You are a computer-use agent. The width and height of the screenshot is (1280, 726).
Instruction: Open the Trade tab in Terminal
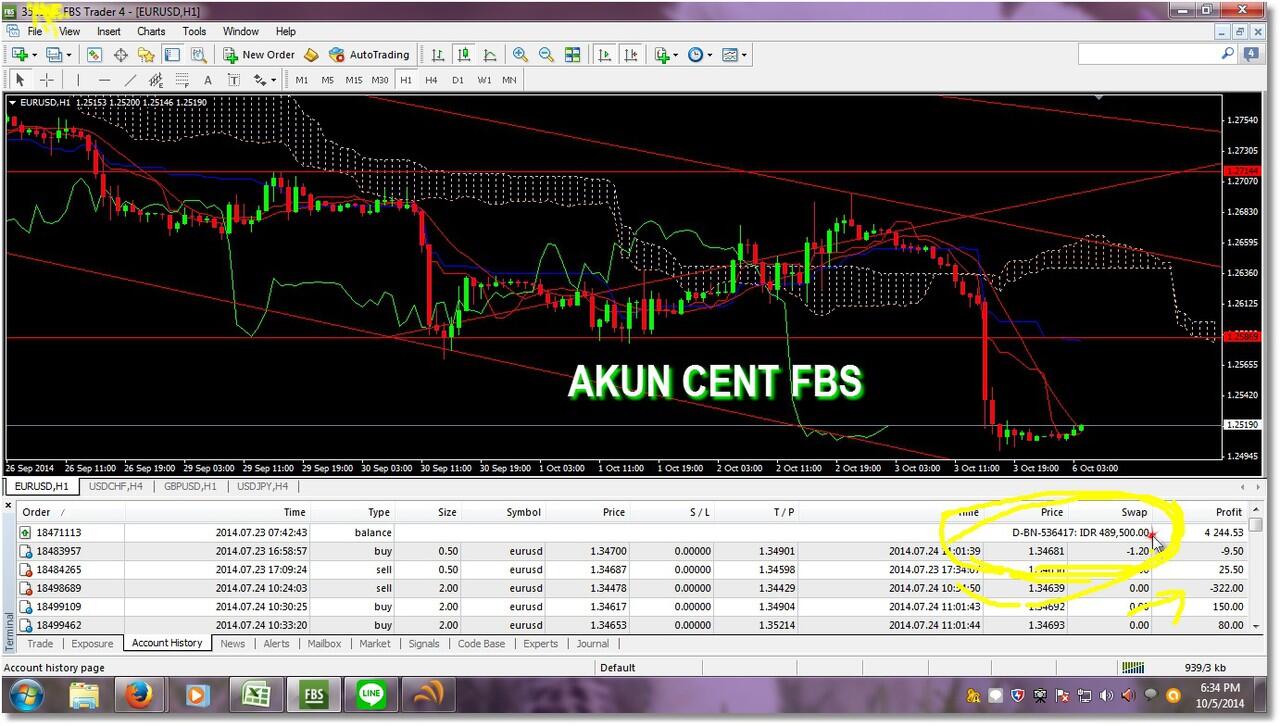pos(40,643)
